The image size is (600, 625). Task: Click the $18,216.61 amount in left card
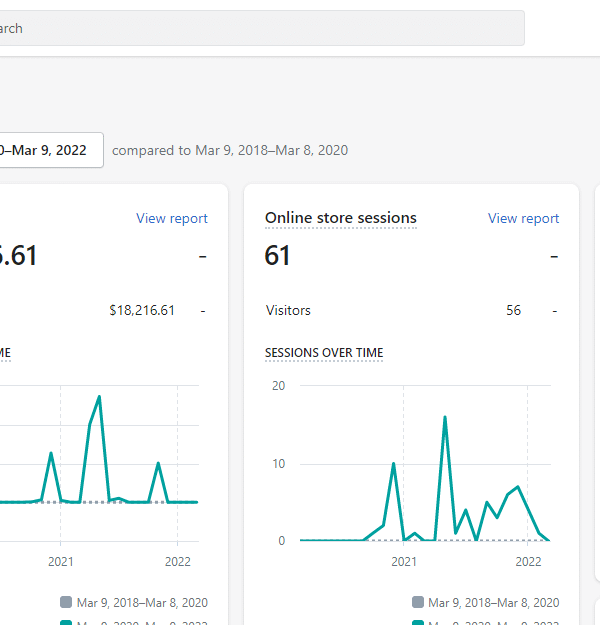[142, 310]
